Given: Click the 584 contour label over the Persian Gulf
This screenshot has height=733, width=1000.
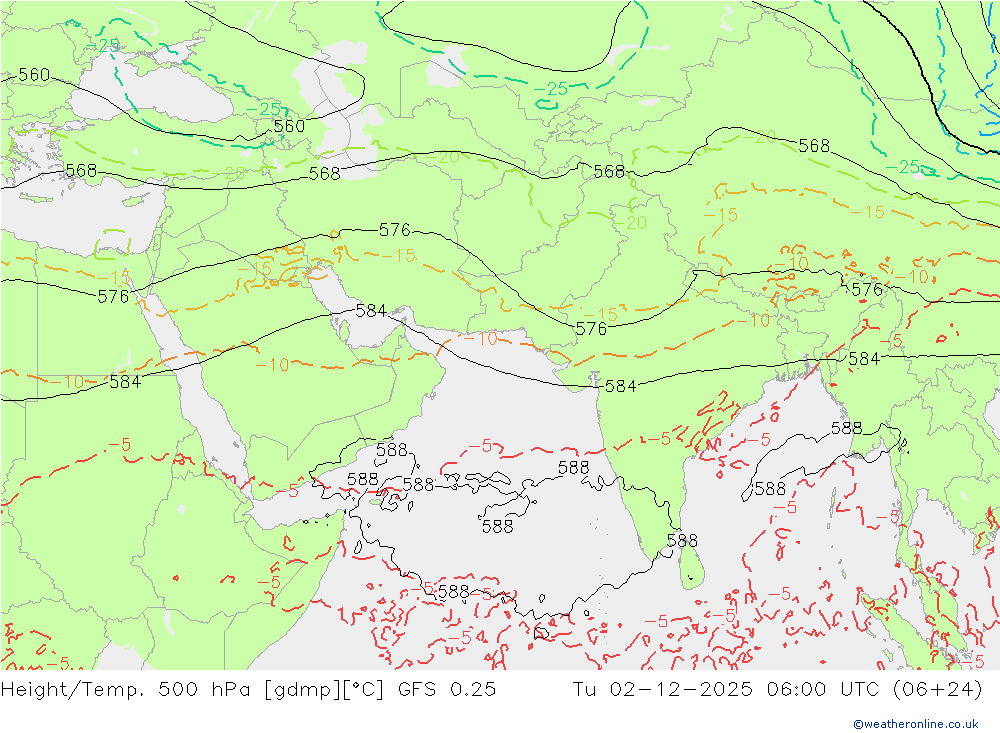Looking at the screenshot, I should 371,311.
